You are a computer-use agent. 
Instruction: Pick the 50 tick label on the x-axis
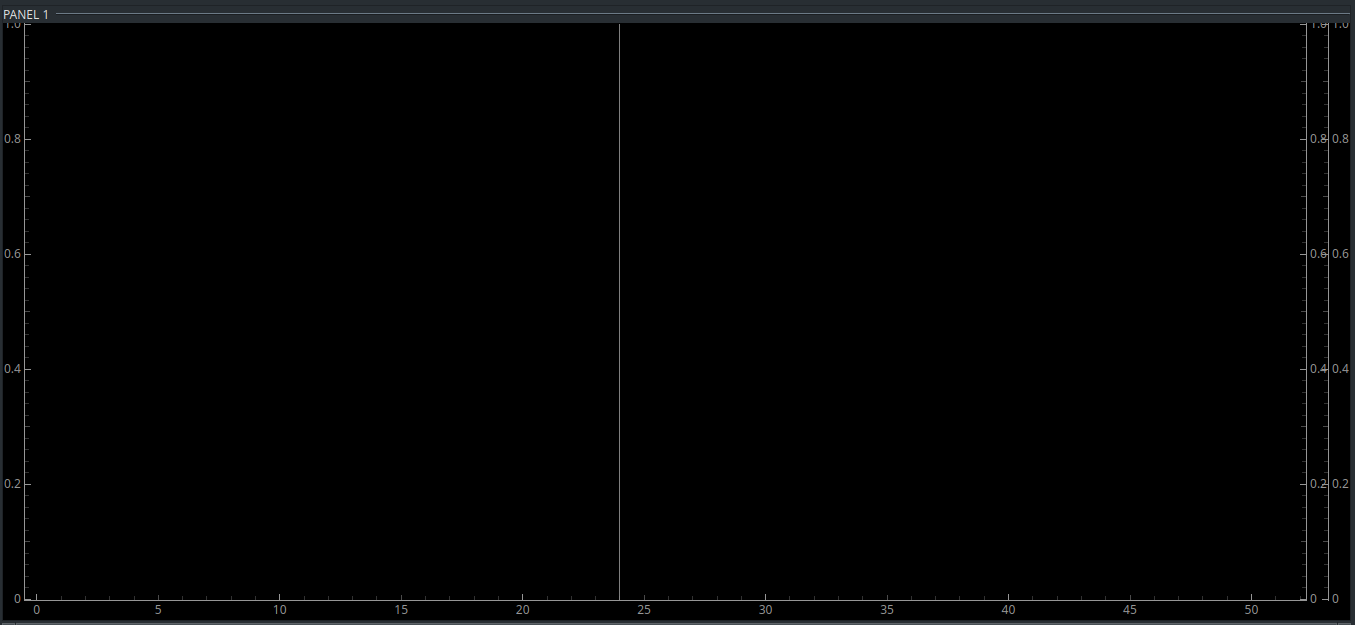point(1251,610)
